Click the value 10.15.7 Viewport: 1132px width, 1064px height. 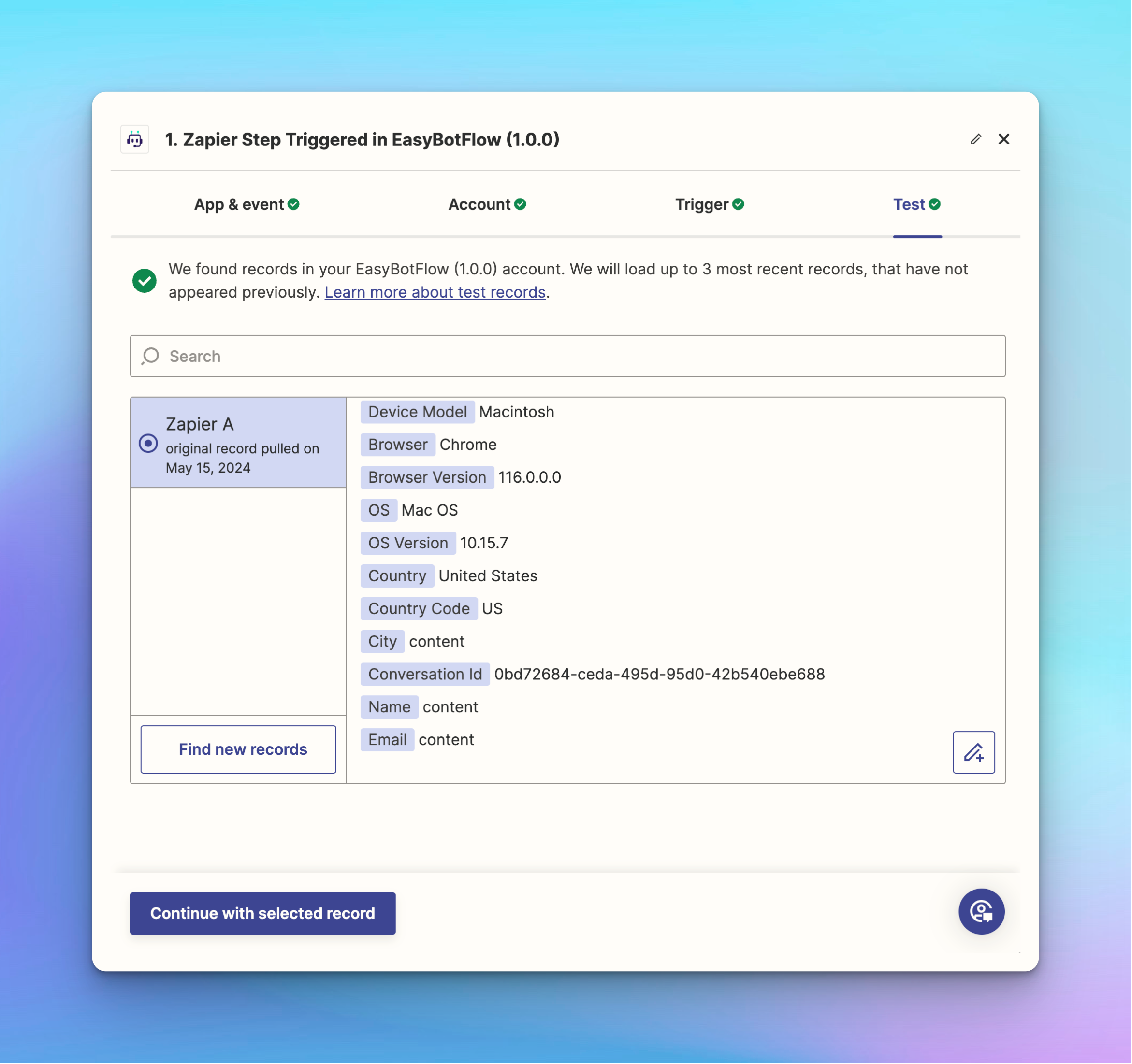pyautogui.click(x=484, y=543)
